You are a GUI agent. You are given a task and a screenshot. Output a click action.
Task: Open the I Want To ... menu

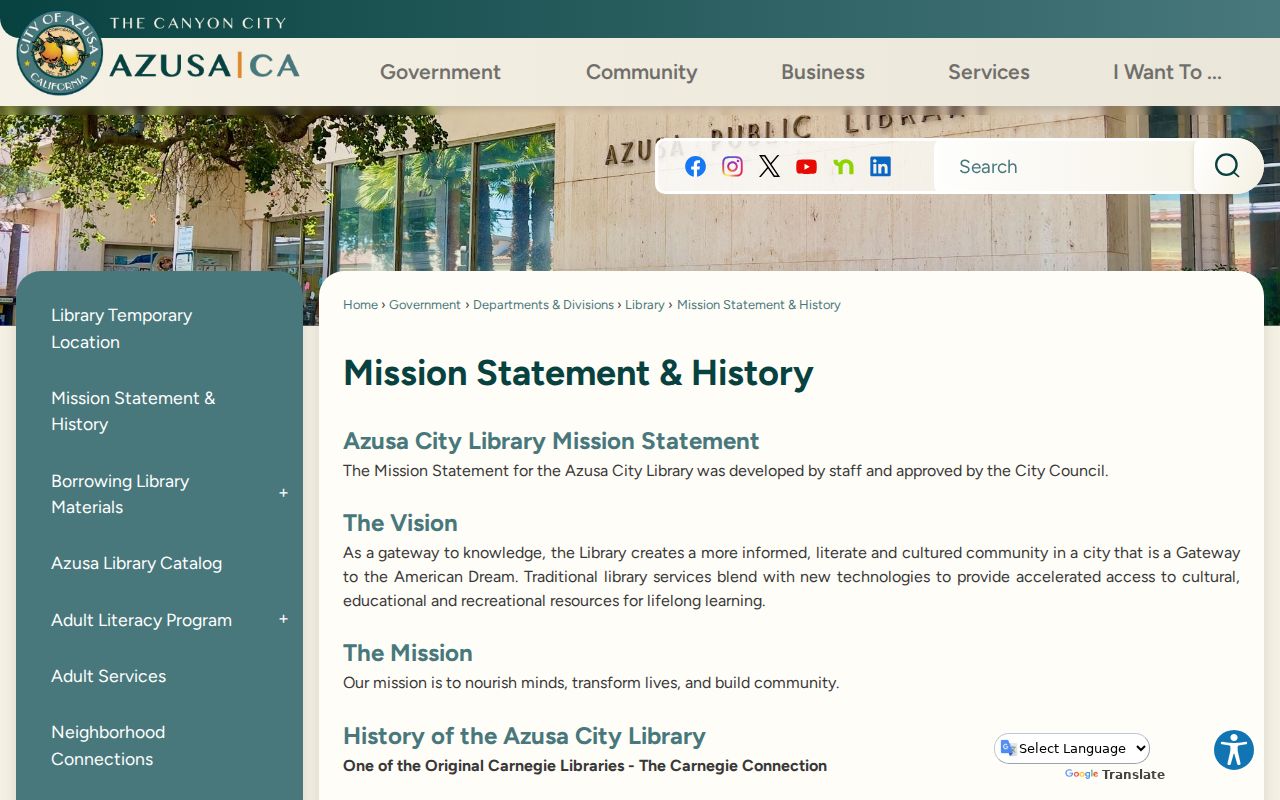1167,72
